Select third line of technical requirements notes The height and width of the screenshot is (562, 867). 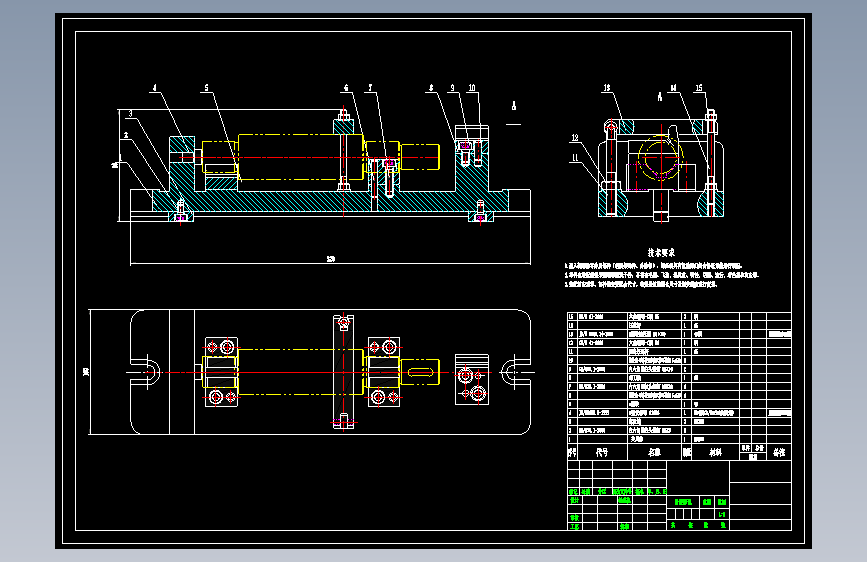(641, 284)
